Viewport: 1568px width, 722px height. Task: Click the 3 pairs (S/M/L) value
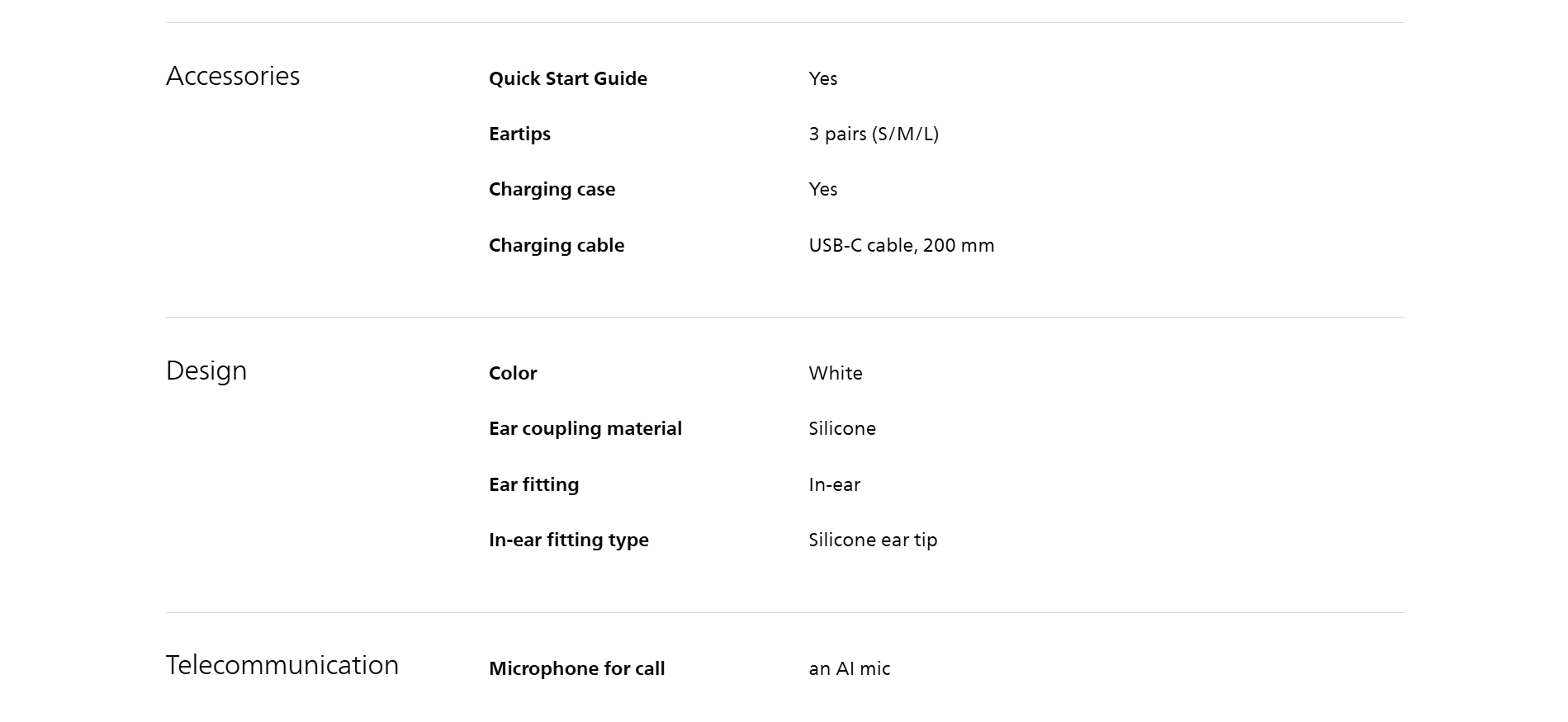[874, 134]
